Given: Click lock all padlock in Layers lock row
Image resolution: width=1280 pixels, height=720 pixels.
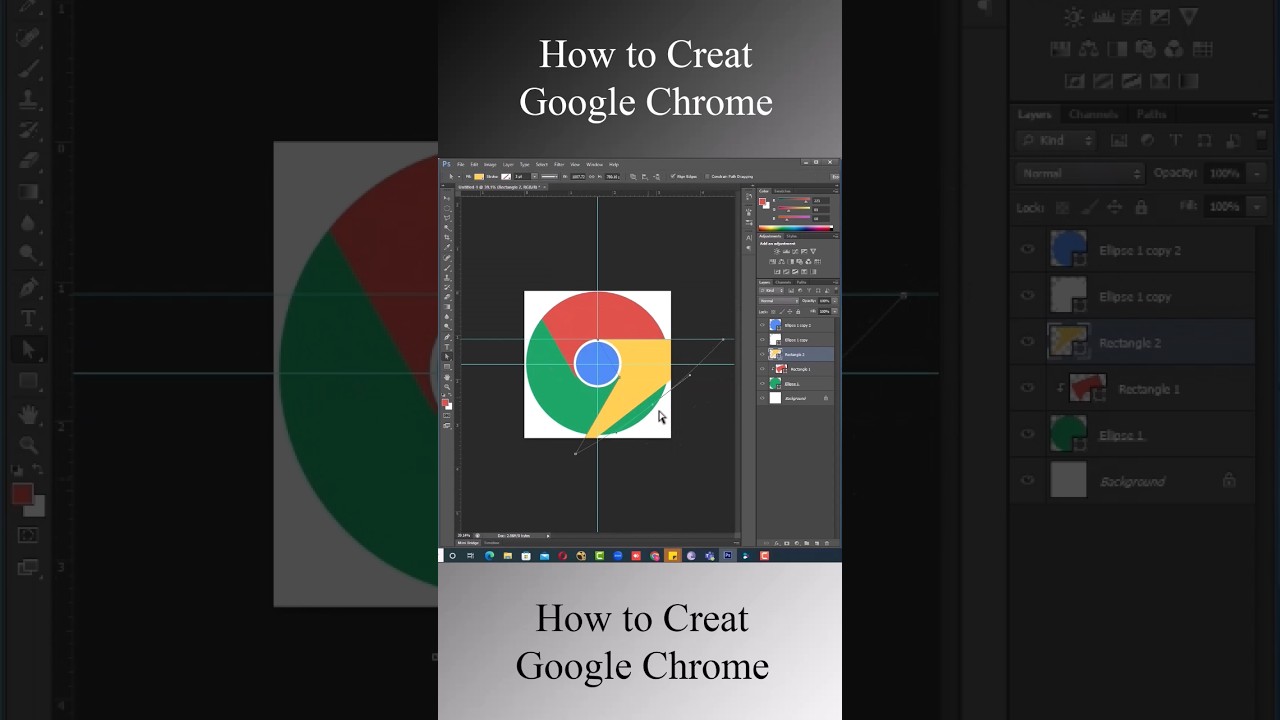Looking at the screenshot, I should click(x=798, y=311).
